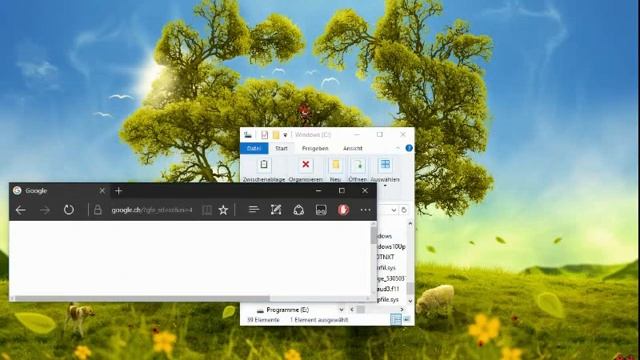Close the Google tab
The width and height of the screenshot is (640, 360).
coord(102,191)
